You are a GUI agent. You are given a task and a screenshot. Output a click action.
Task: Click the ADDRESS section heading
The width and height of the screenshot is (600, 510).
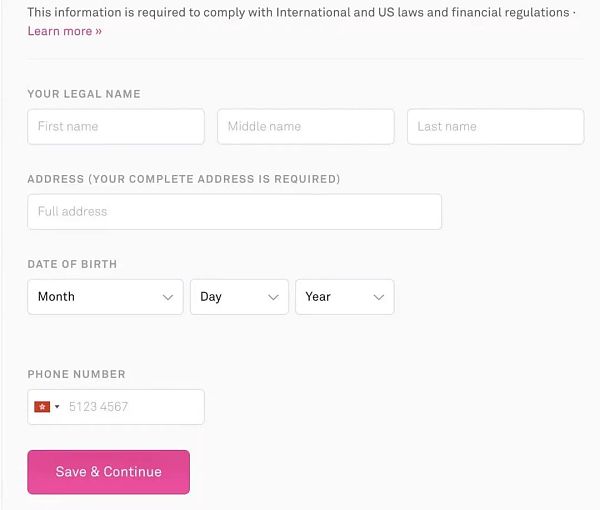pos(184,179)
